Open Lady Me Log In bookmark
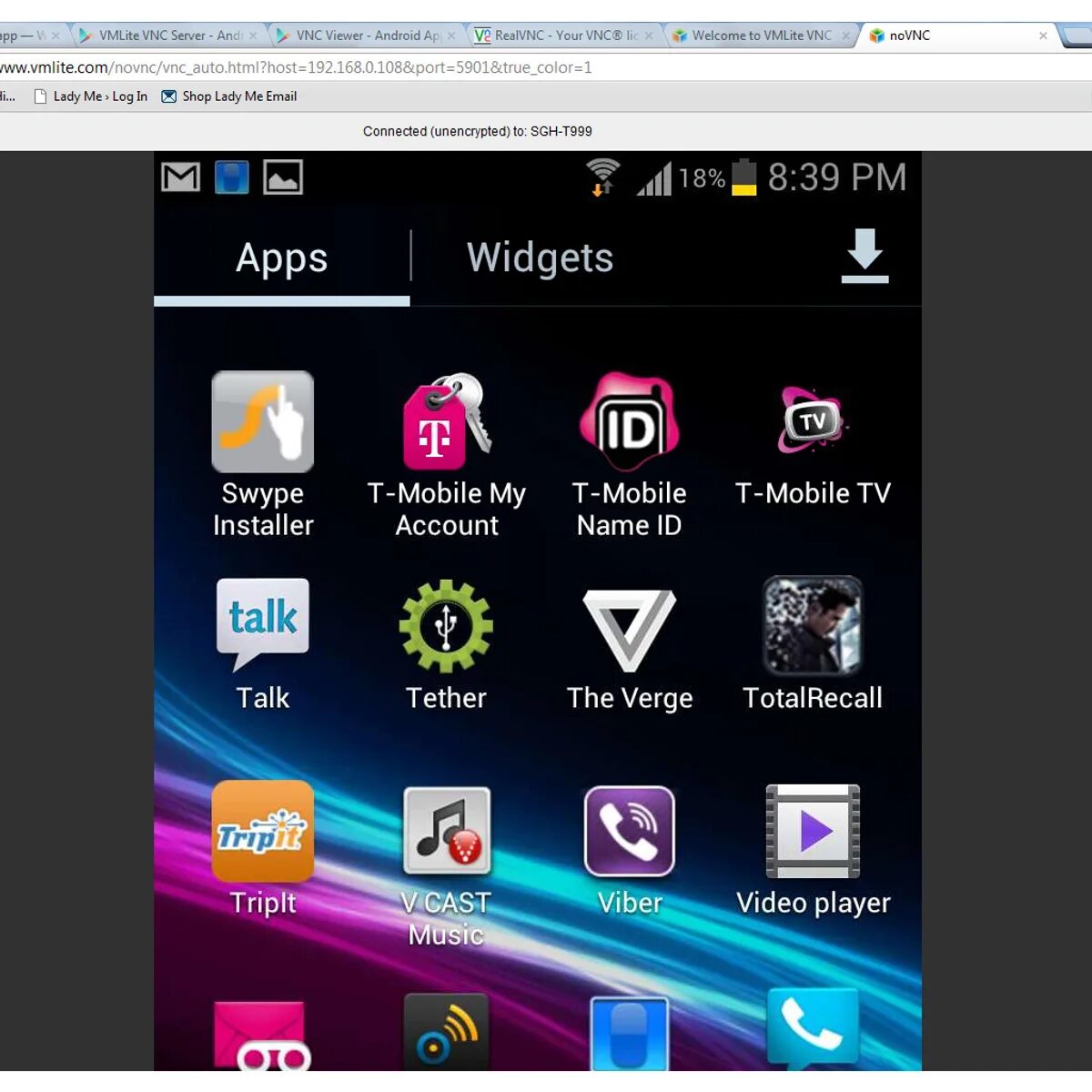This screenshot has height=1092, width=1092. [x=90, y=96]
